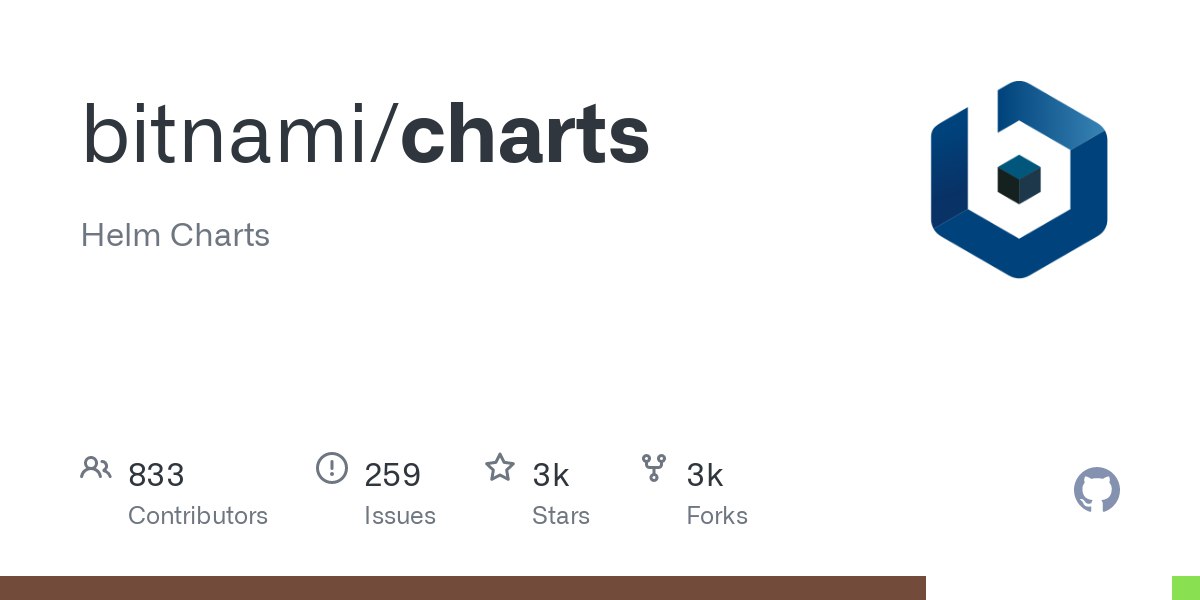Open the Stars label
Viewport: 1200px width, 600px height.
[561, 516]
